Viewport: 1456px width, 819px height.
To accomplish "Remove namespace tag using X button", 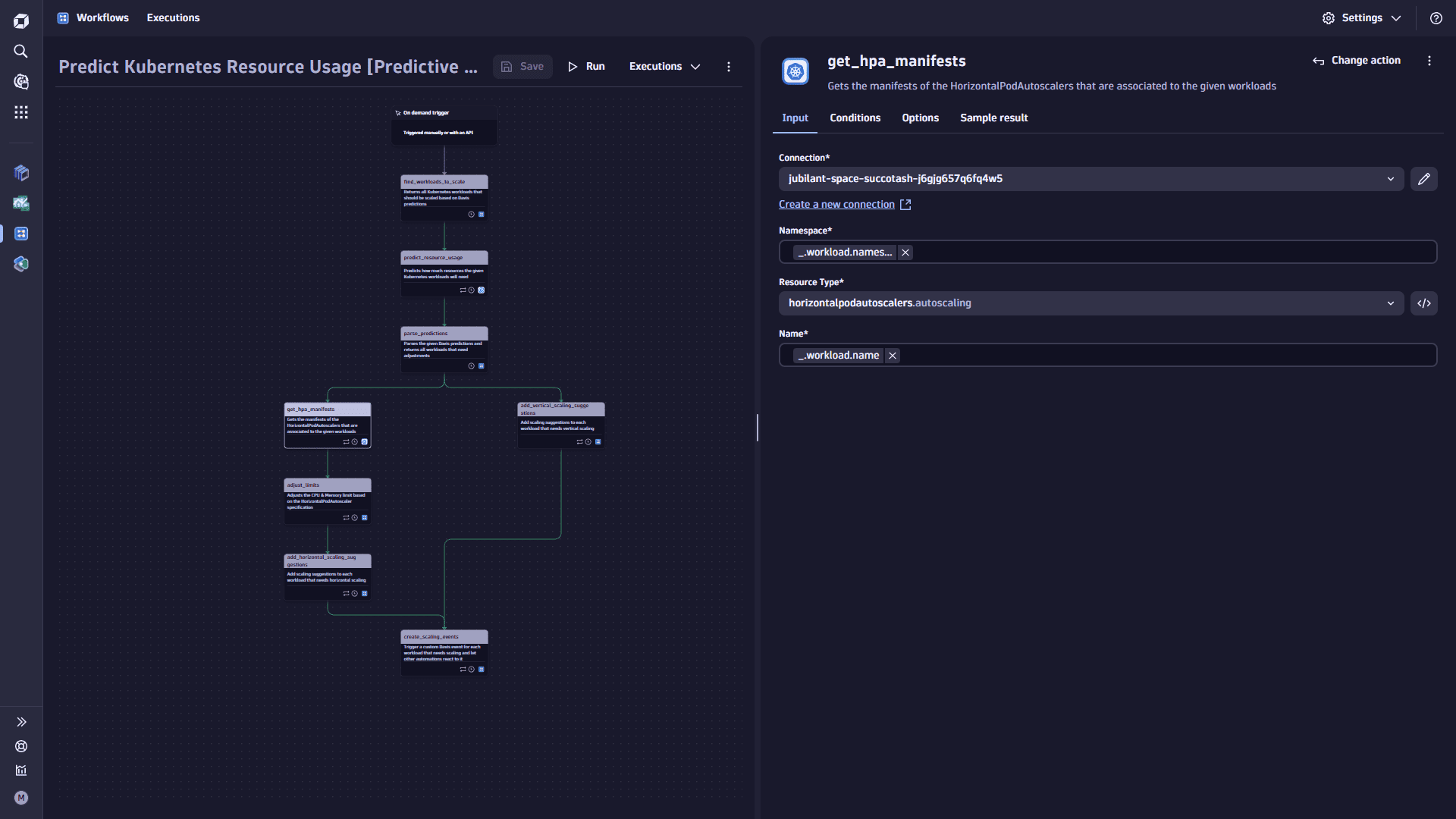I will click(x=905, y=252).
